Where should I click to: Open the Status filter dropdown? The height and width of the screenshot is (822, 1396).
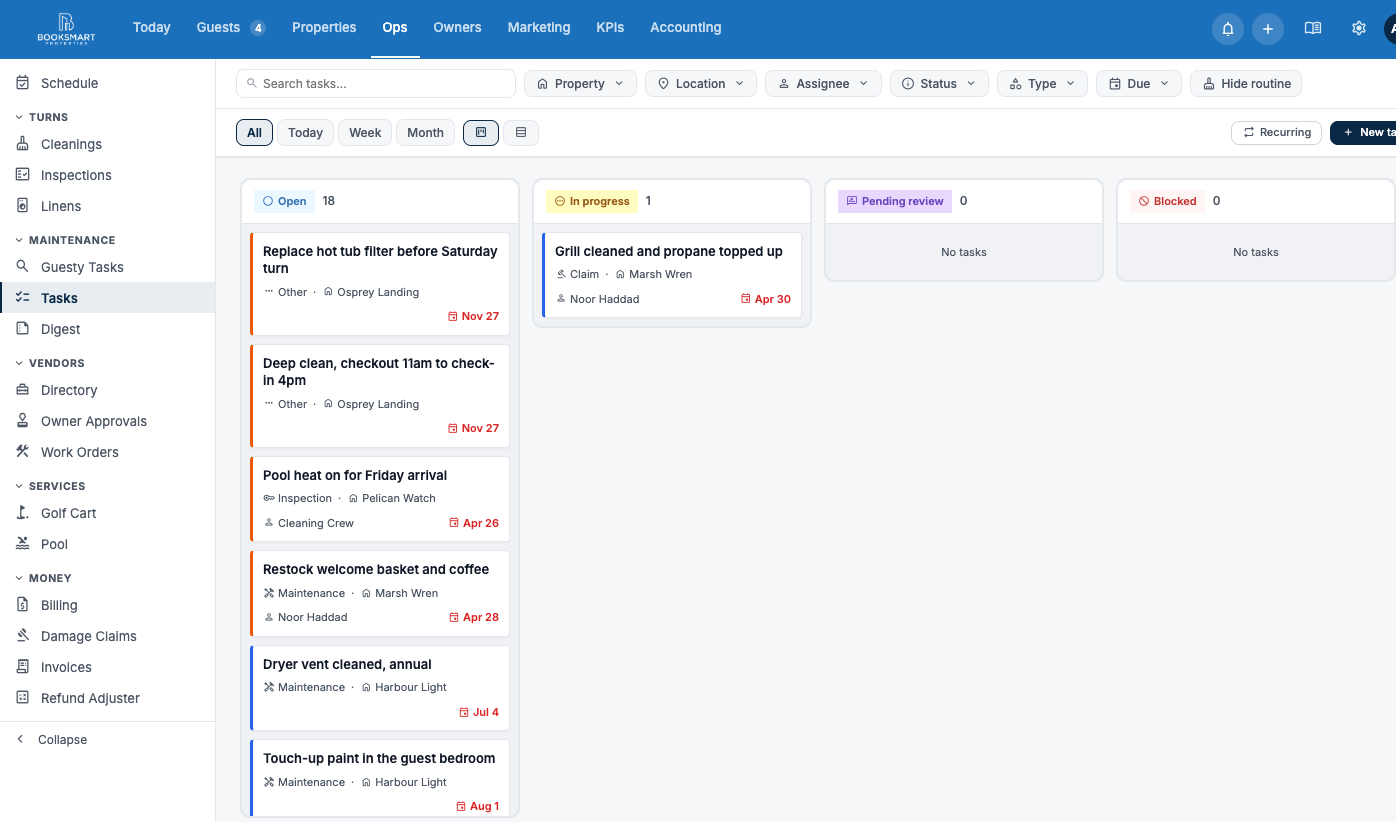[x=939, y=84]
